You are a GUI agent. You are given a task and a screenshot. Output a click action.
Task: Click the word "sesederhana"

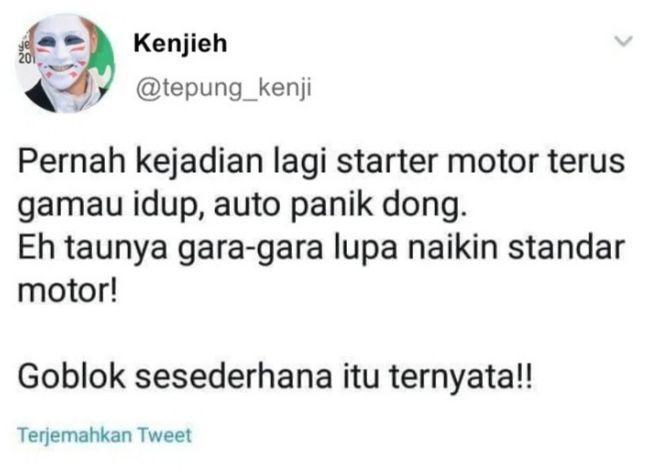(x=233, y=376)
